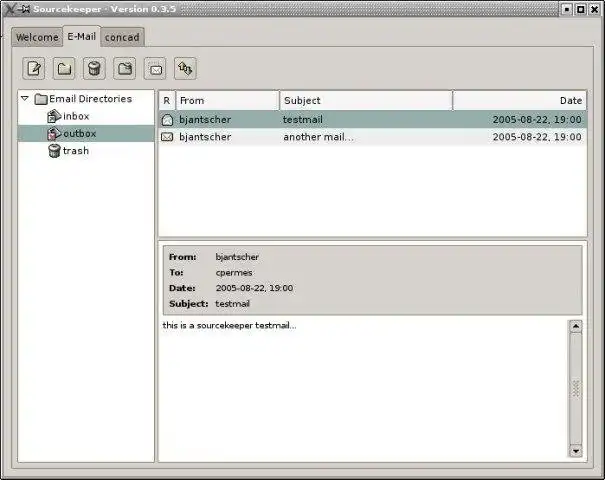Click the message scrollbar down arrow
Image resolution: width=605 pixels, height=480 pixels.
[x=576, y=451]
